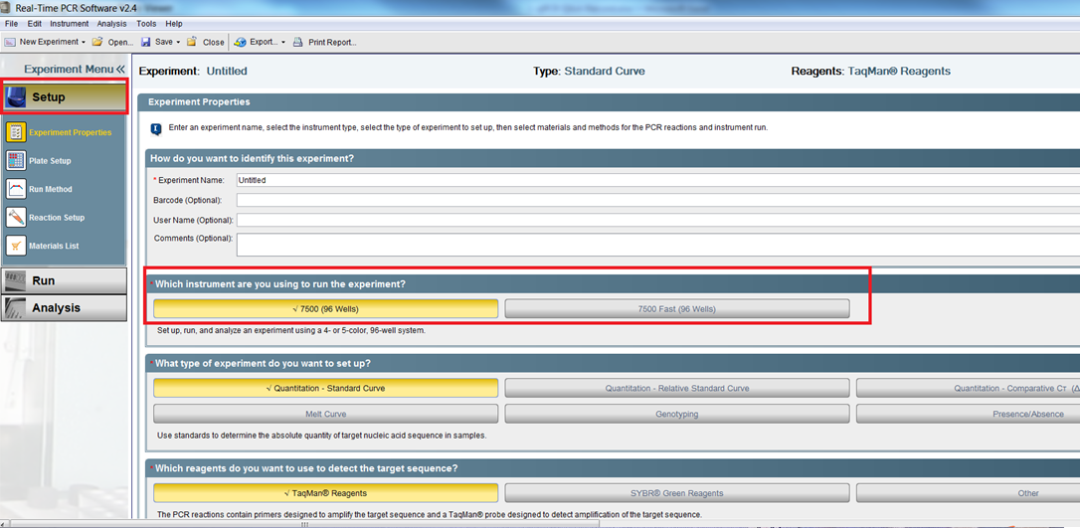
Task: Open the Experiment Properties icon
Action: [x=16, y=132]
